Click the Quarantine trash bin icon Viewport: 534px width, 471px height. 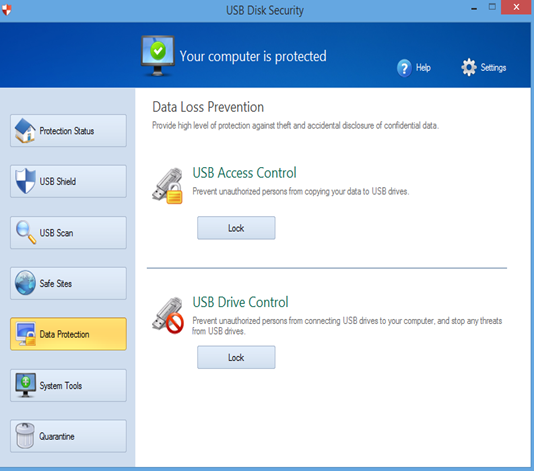click(x=25, y=436)
